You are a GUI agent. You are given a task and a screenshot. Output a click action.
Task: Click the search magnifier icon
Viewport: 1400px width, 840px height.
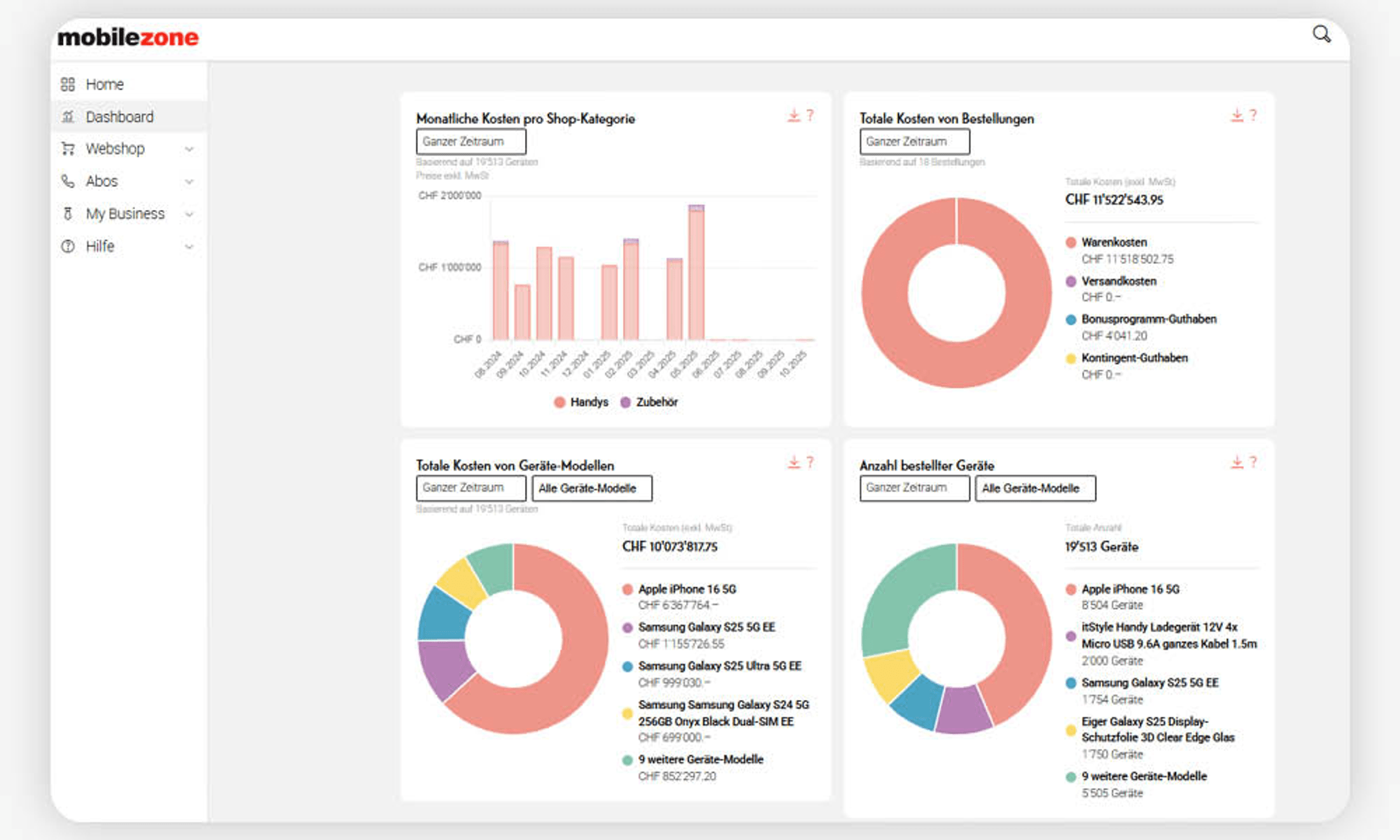1322,34
